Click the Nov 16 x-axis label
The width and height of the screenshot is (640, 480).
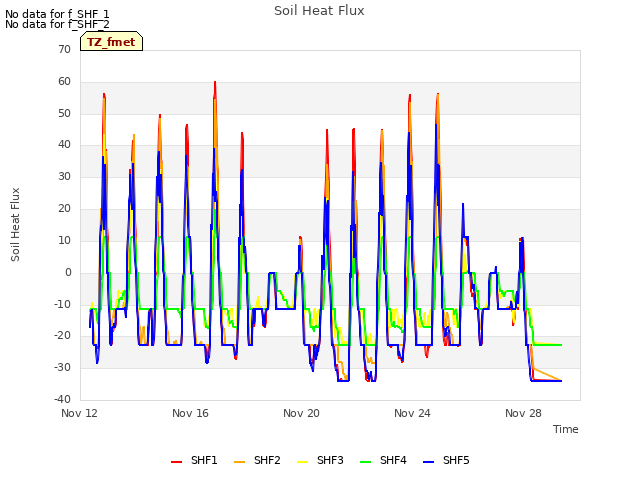click(191, 413)
